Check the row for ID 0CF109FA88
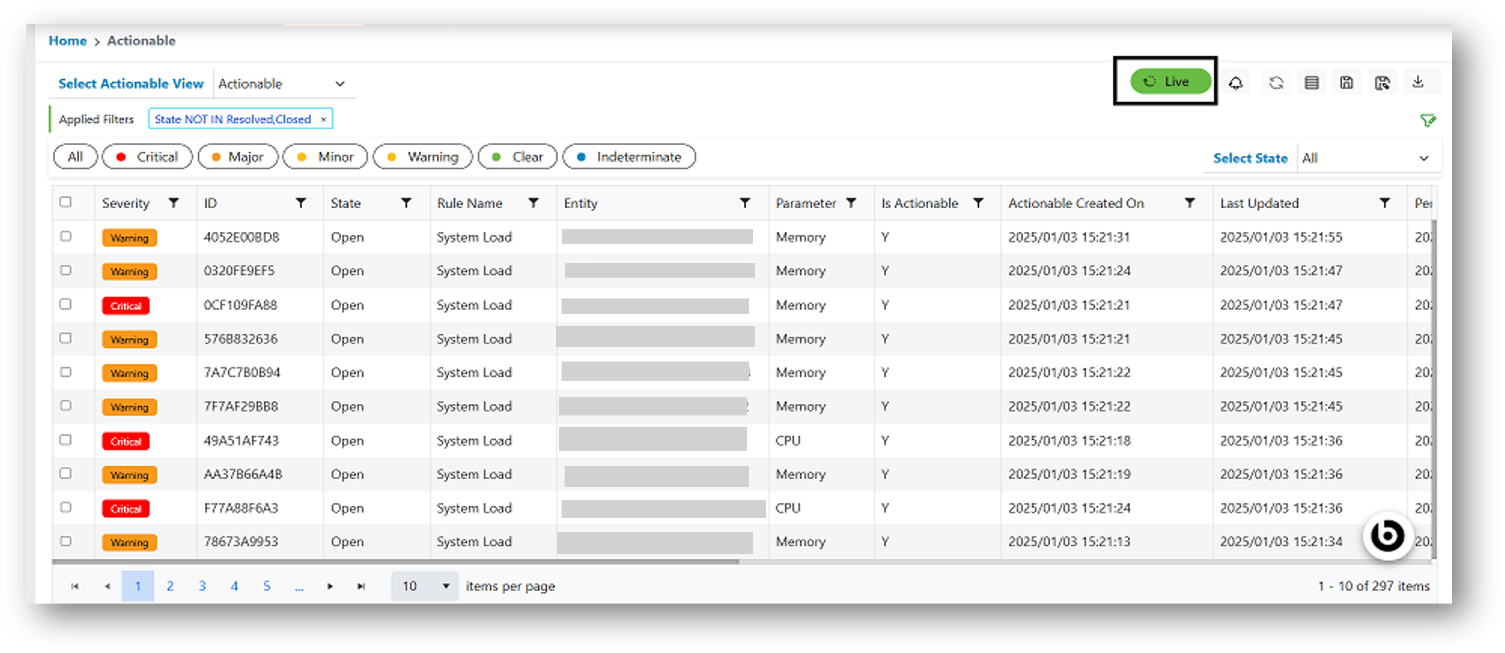Viewport: 1505px width, 653px height. (66, 304)
